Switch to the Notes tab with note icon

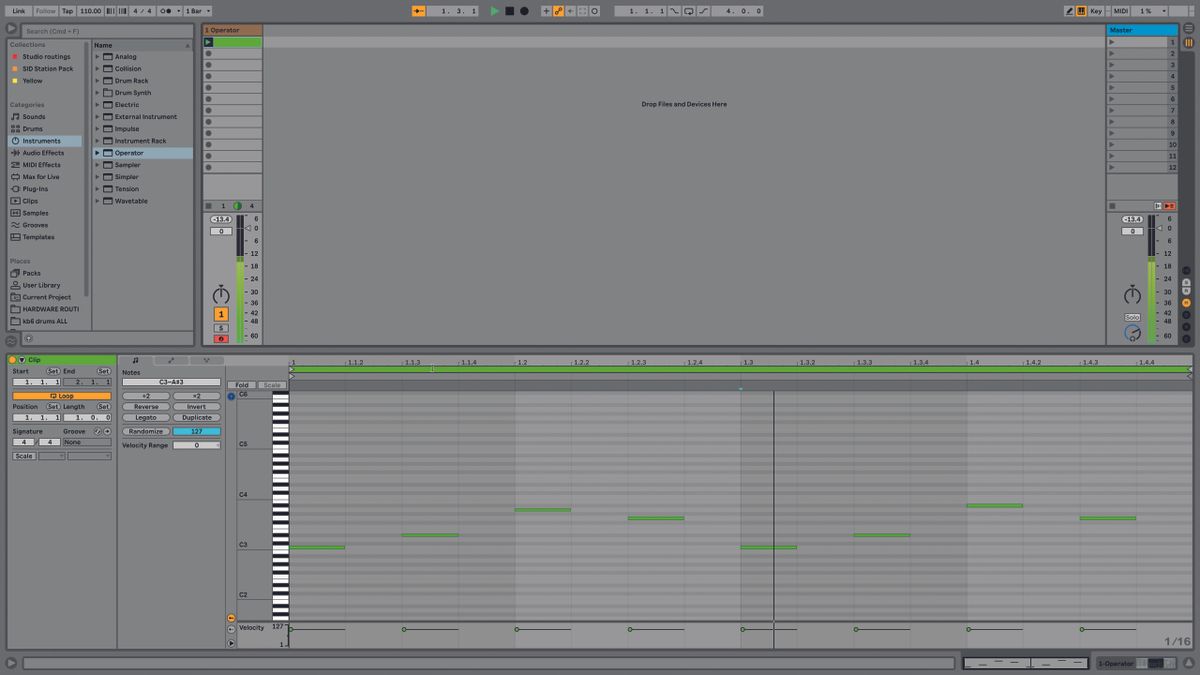click(136, 360)
